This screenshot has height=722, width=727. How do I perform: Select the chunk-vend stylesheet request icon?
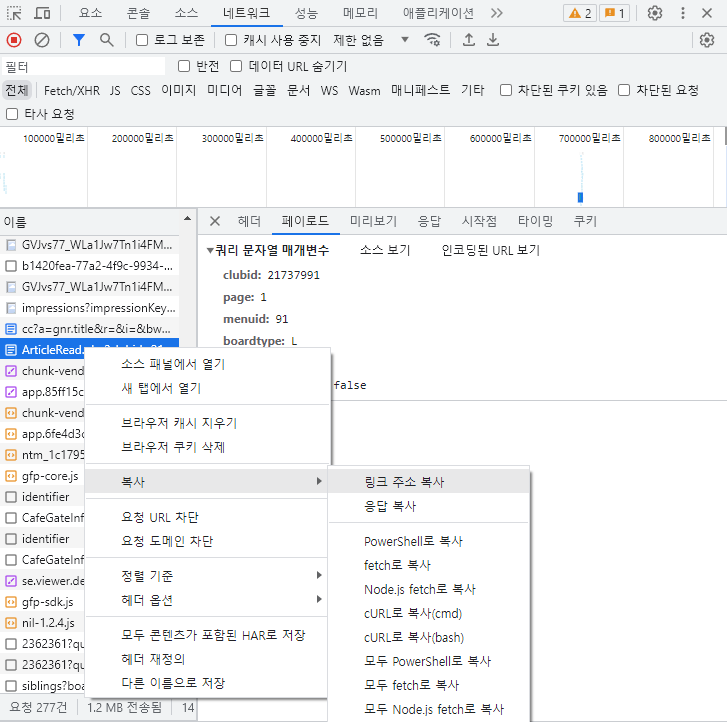pos(11,371)
